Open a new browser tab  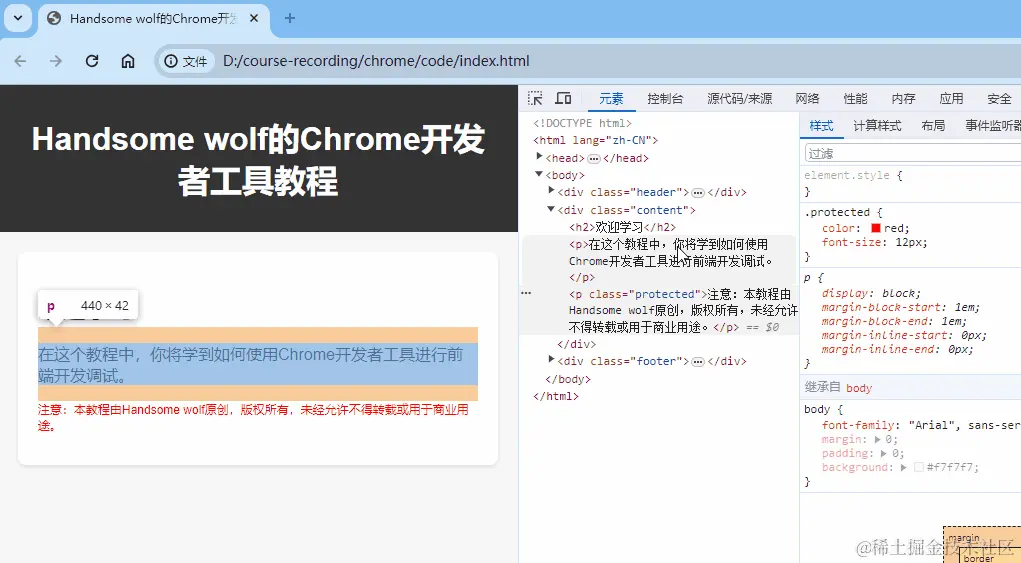click(x=290, y=18)
